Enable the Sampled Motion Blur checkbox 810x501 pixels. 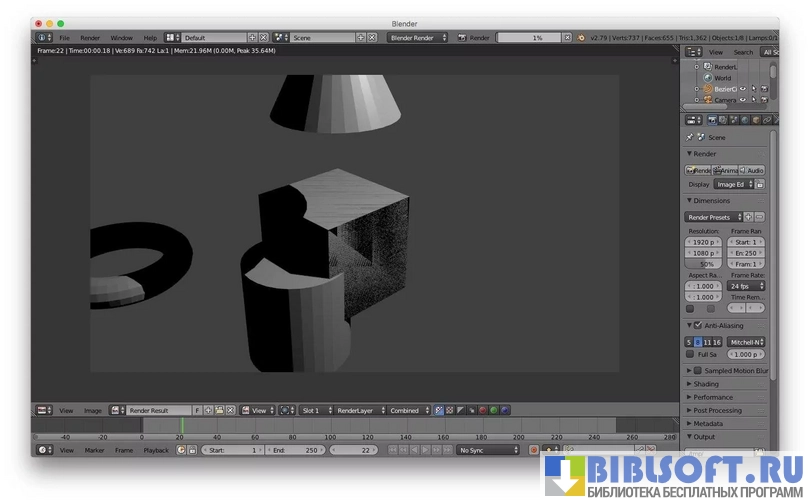(x=697, y=370)
